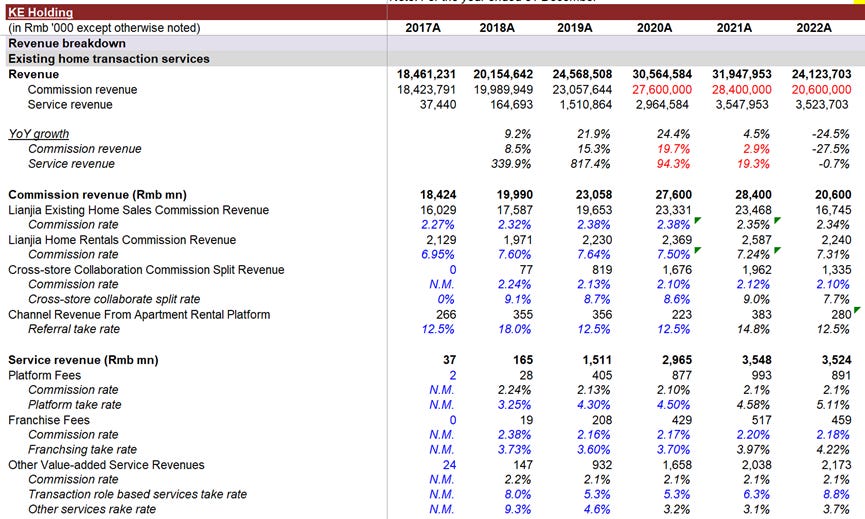865x519 pixels.
Task: Select Franchise Fees 2021A value 517
Action: pos(761,420)
